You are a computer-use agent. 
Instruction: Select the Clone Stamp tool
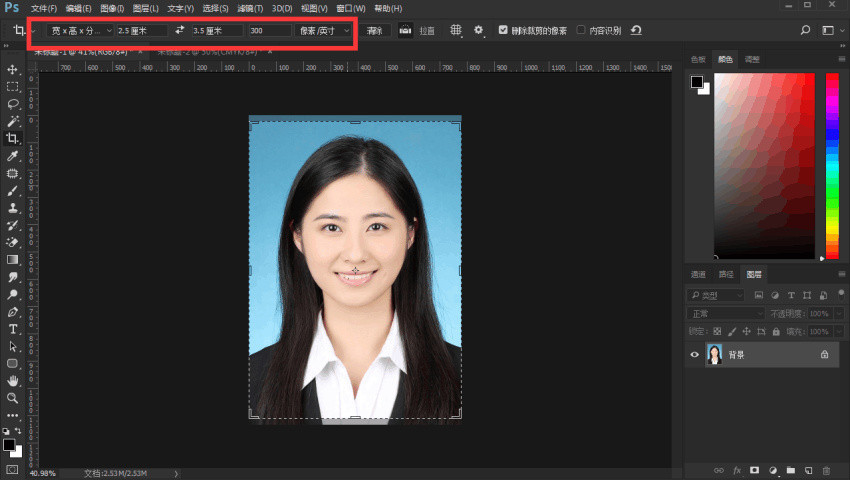tap(12, 208)
